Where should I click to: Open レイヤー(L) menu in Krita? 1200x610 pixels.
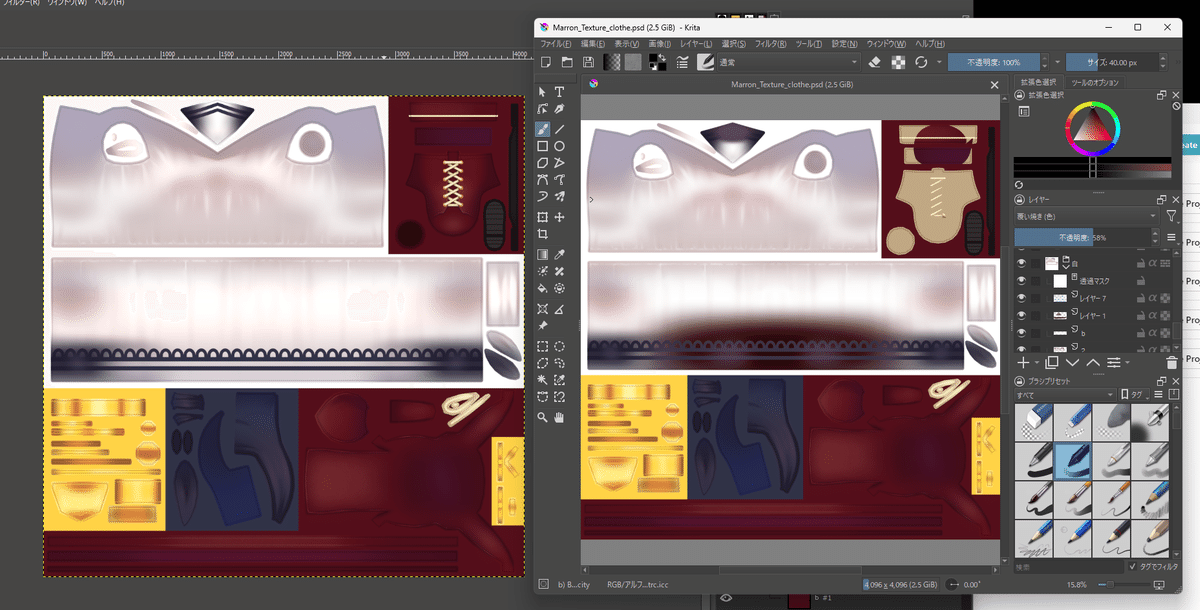click(695, 44)
